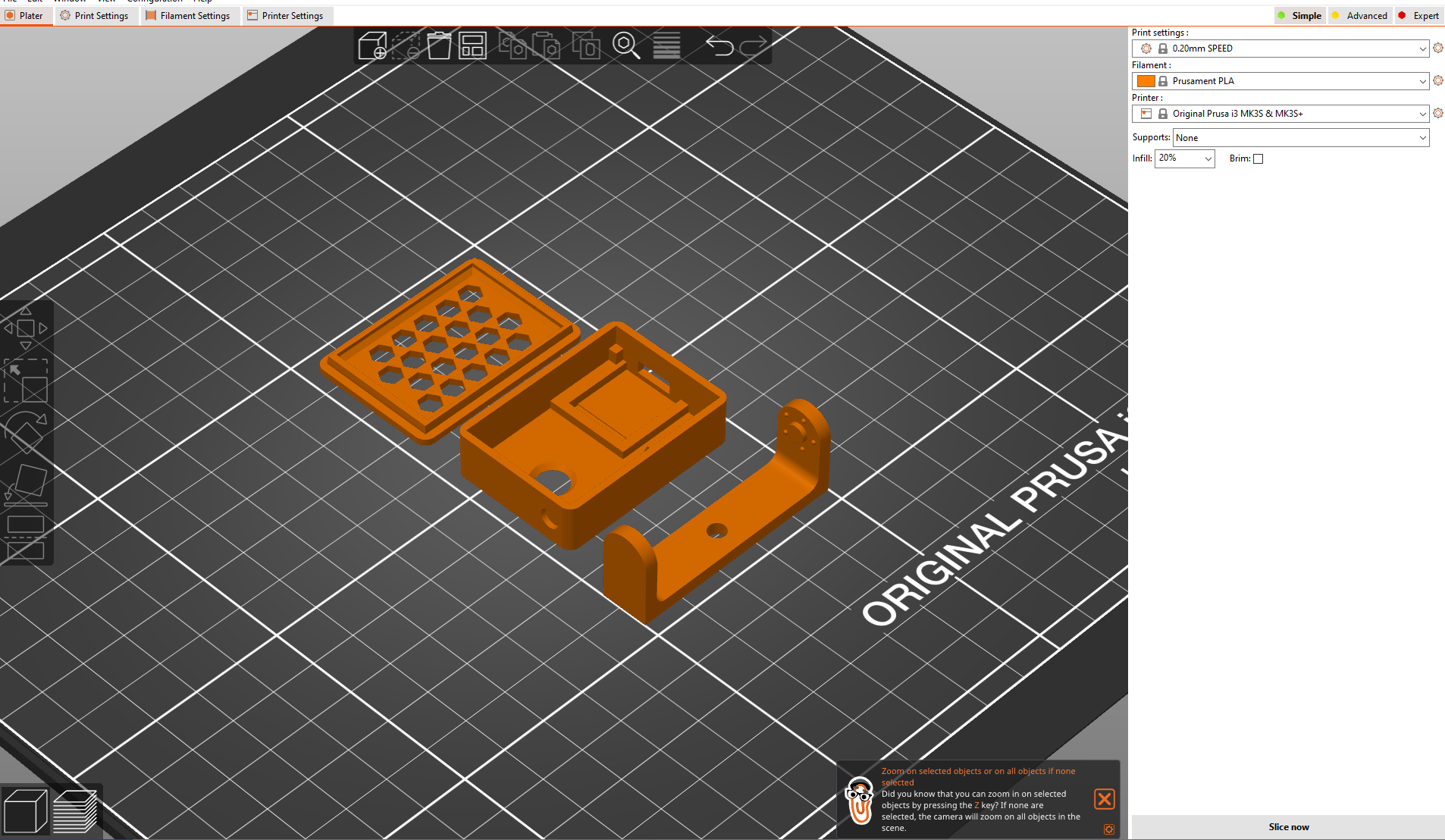The height and width of the screenshot is (840, 1445).
Task: Open the Prusament PLA filament dropdown
Action: click(x=1280, y=80)
